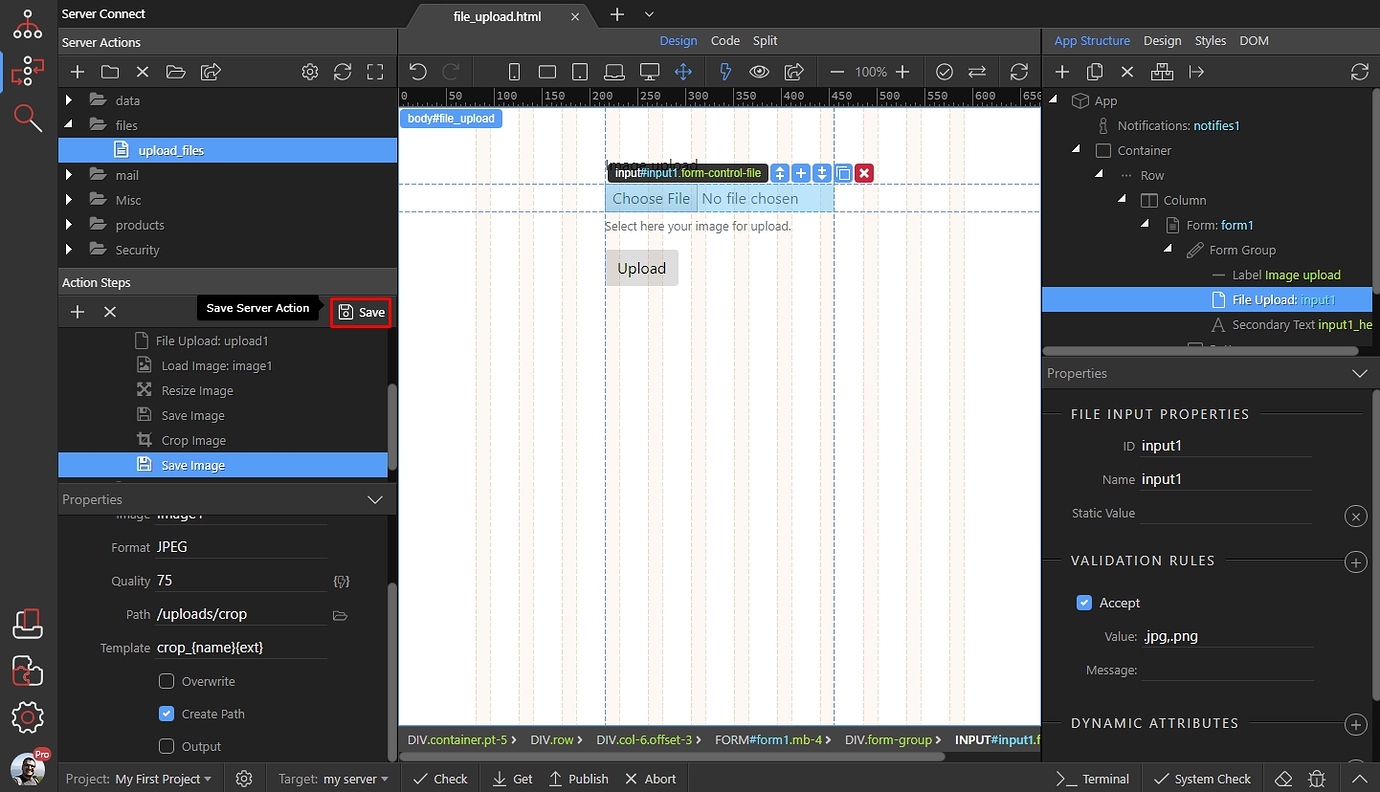Open the Styles tab
Screen dimensions: 1380x792
(1210, 41)
